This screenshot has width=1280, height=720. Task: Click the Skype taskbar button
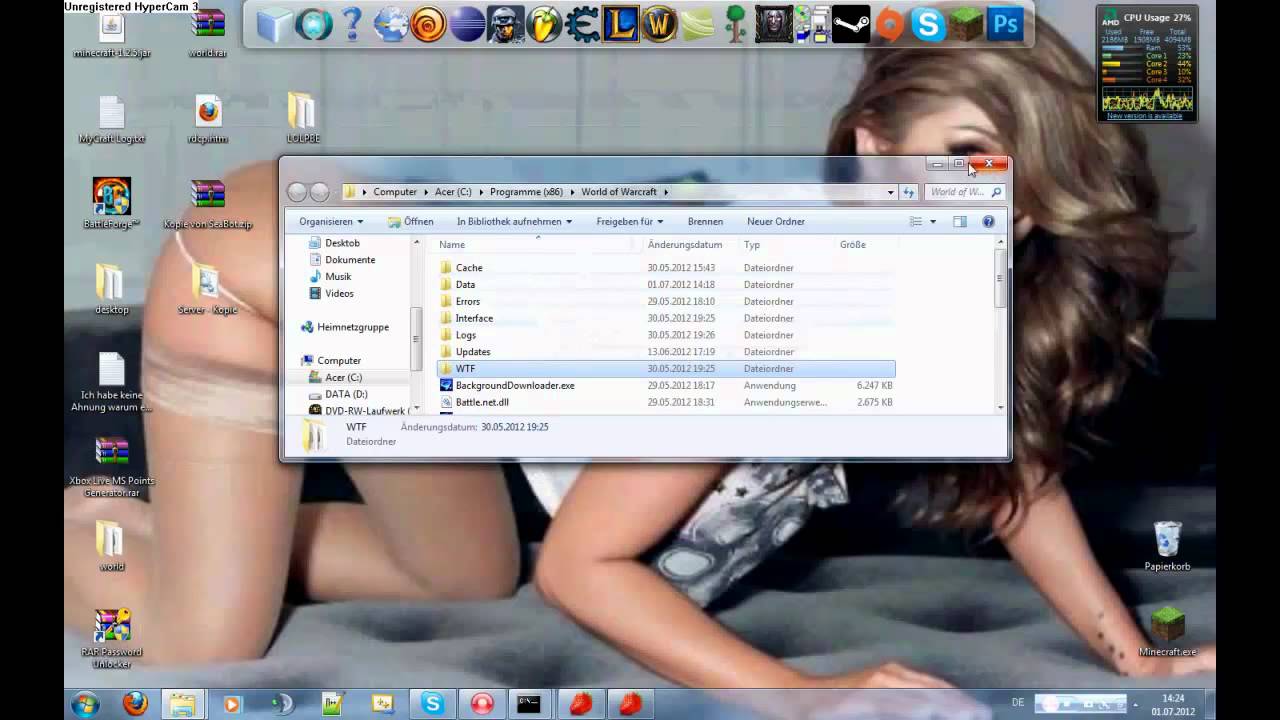432,704
